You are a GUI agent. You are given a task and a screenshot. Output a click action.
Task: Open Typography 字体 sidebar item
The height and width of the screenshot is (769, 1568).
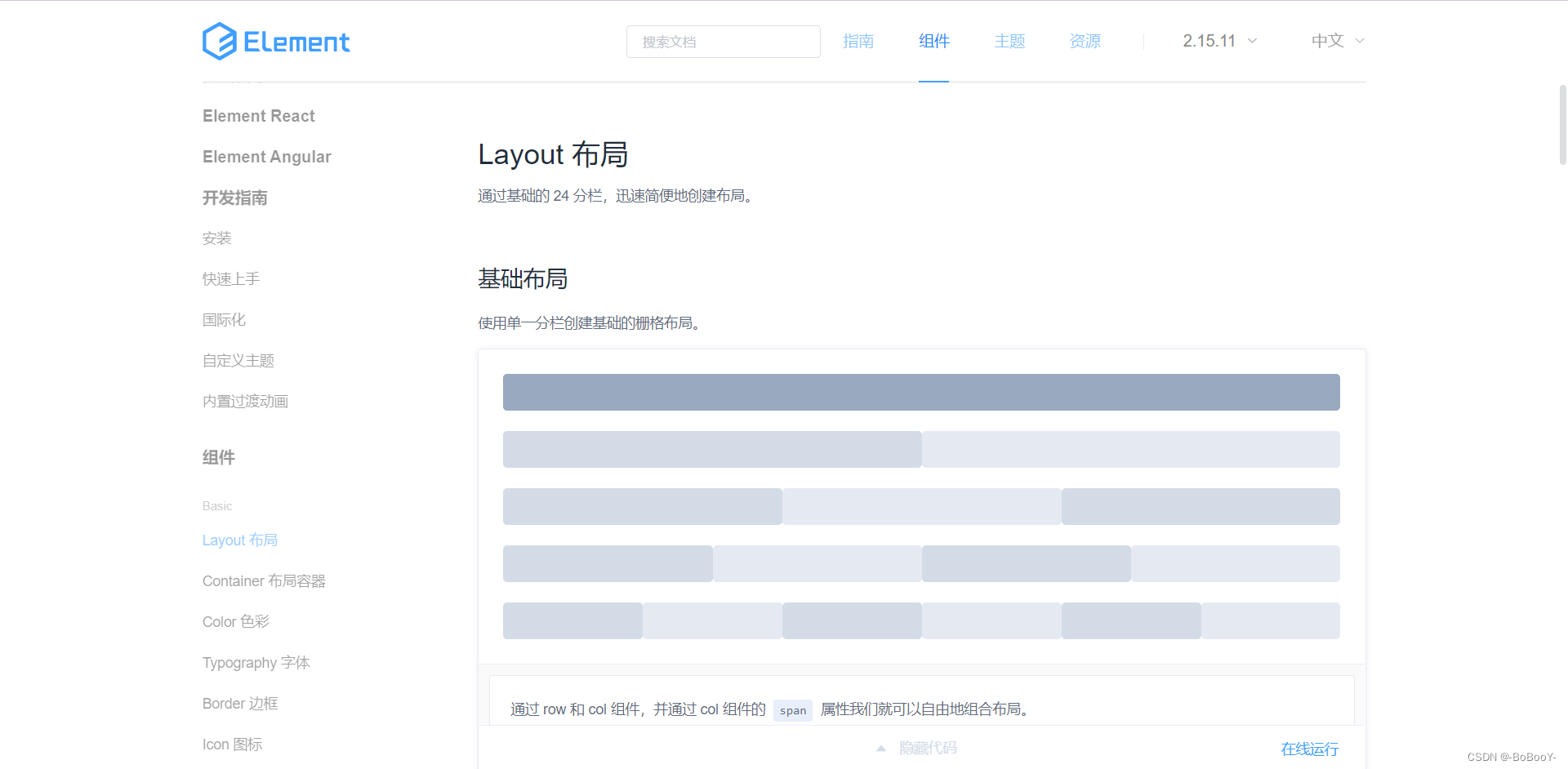click(256, 663)
